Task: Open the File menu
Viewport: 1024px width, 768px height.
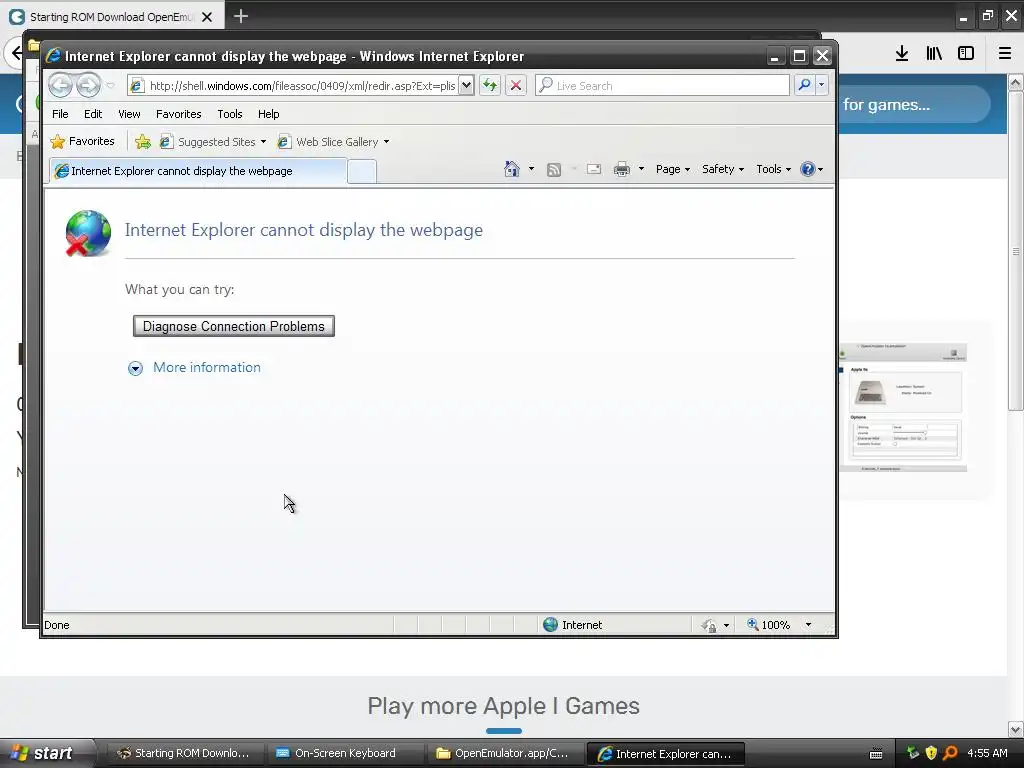Action: tap(60, 114)
